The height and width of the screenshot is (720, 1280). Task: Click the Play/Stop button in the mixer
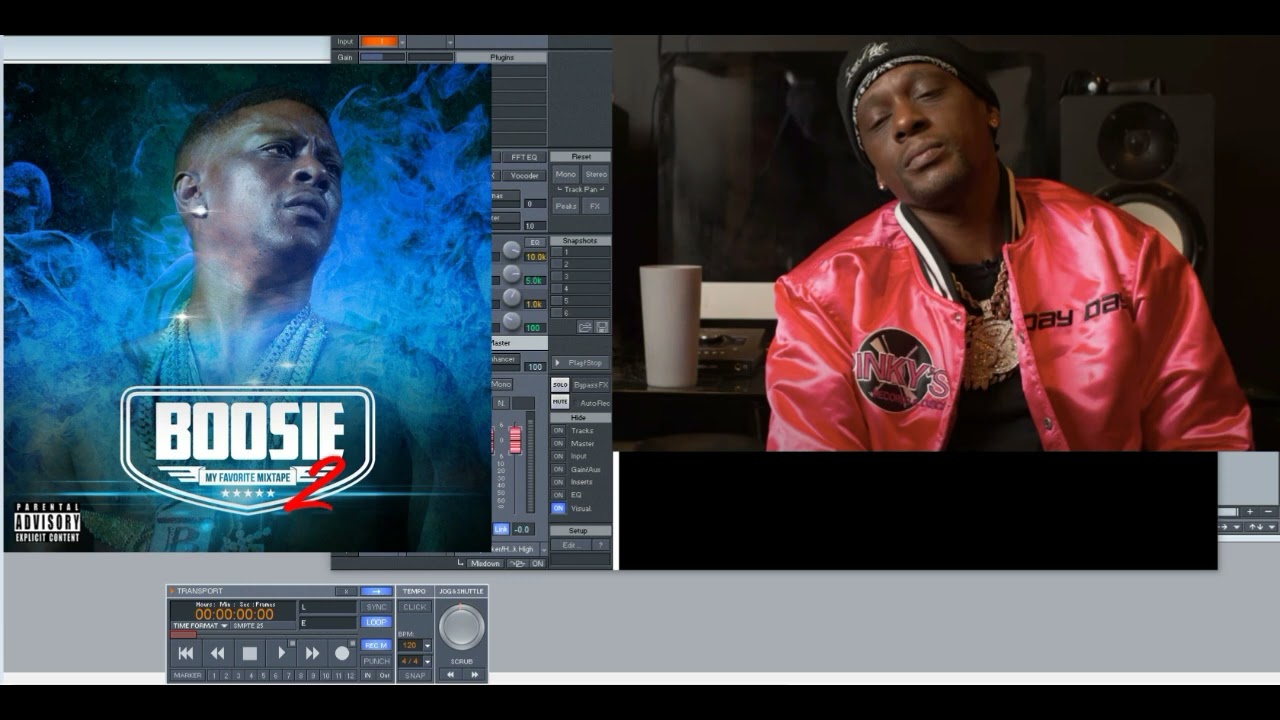580,363
